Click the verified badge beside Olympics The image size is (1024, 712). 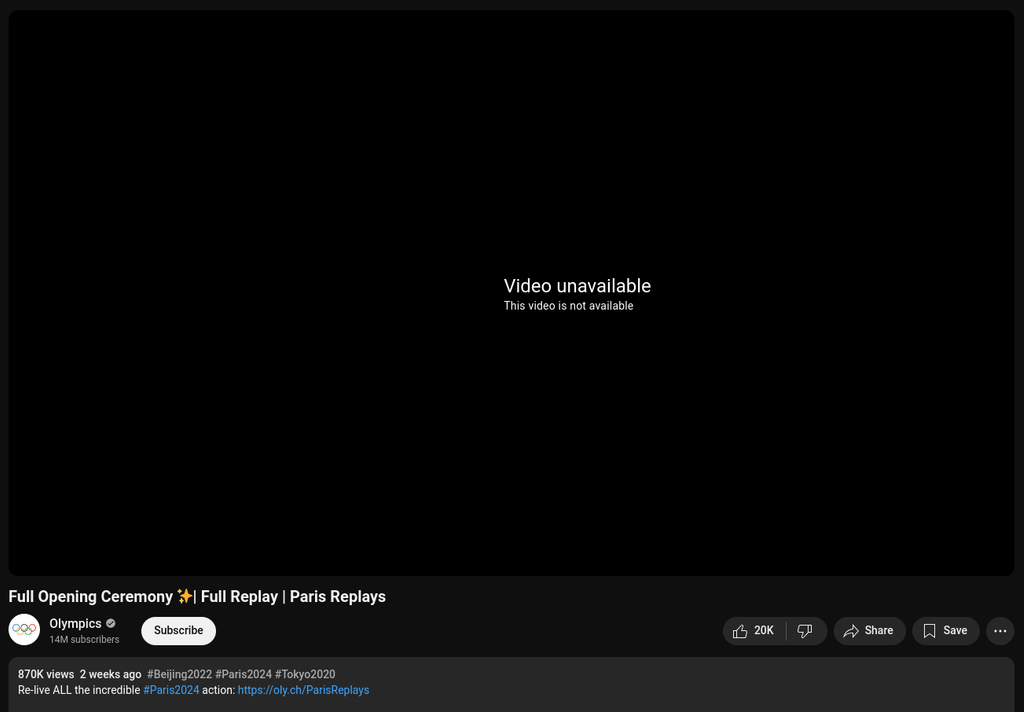tap(111, 623)
